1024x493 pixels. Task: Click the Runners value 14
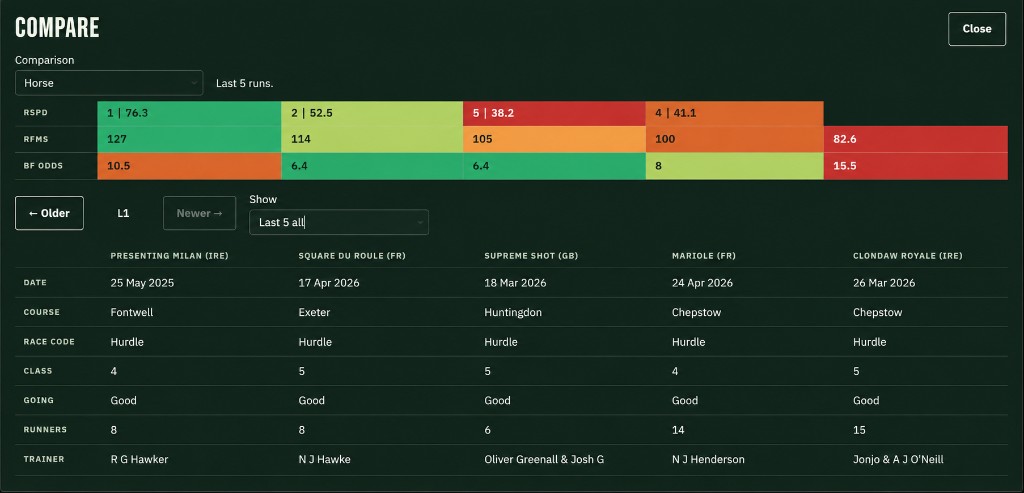[677, 430]
